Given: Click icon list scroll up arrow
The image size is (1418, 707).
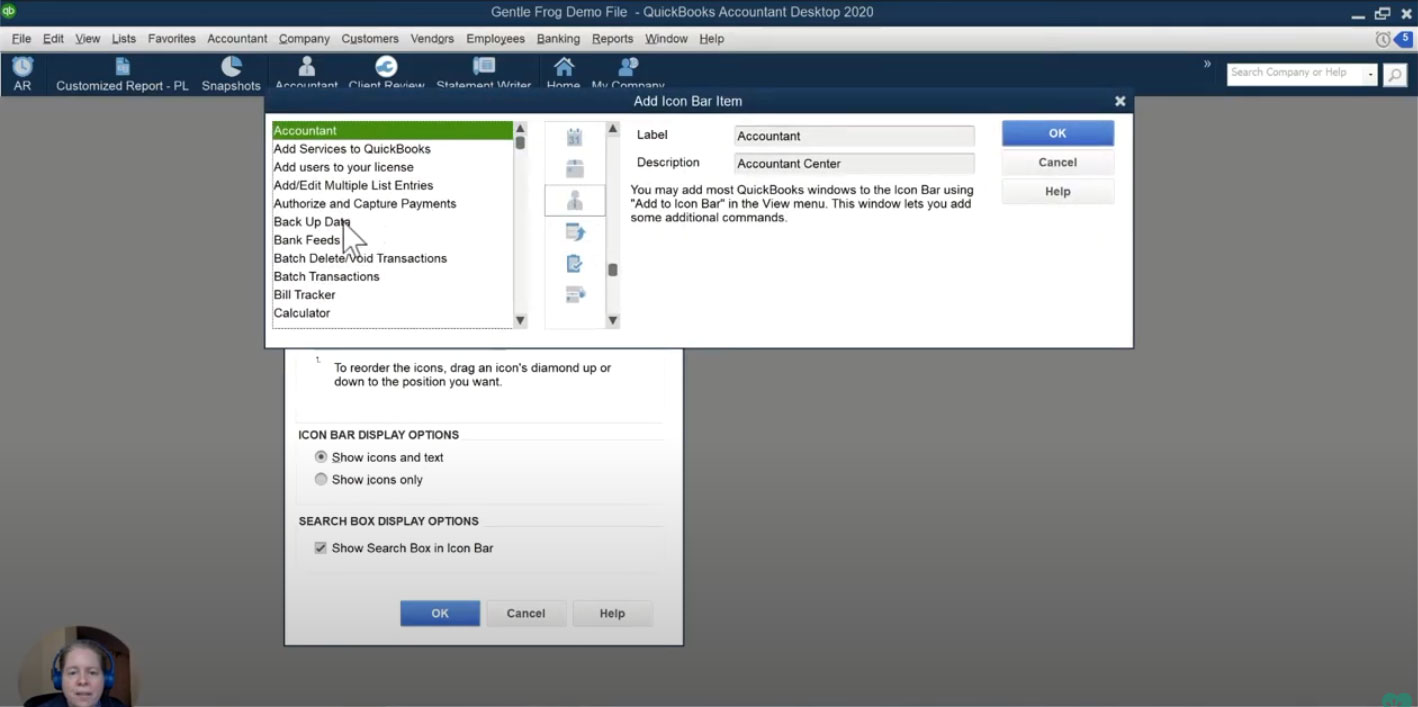Looking at the screenshot, I should [613, 129].
